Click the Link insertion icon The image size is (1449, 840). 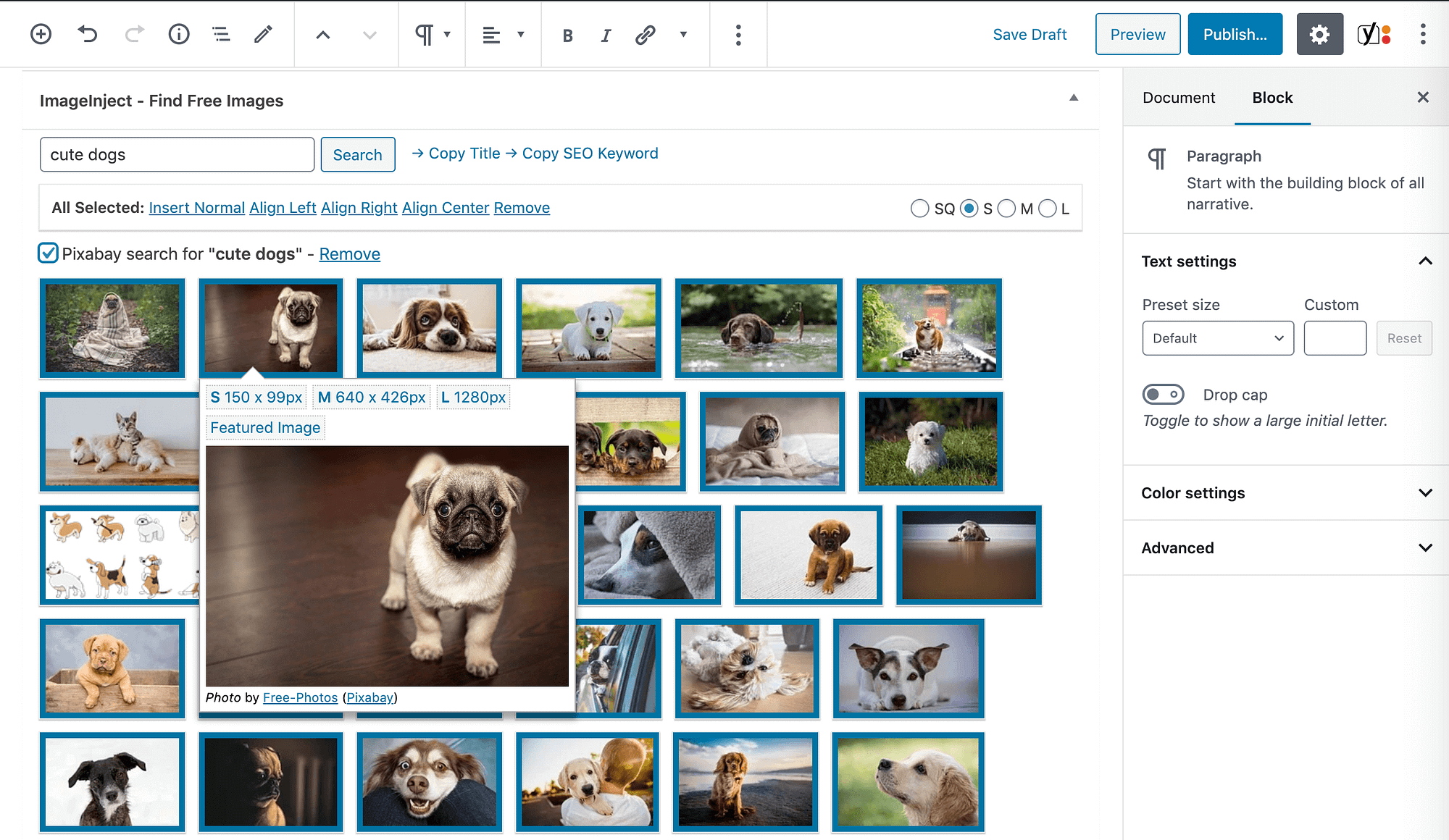pyautogui.click(x=645, y=35)
